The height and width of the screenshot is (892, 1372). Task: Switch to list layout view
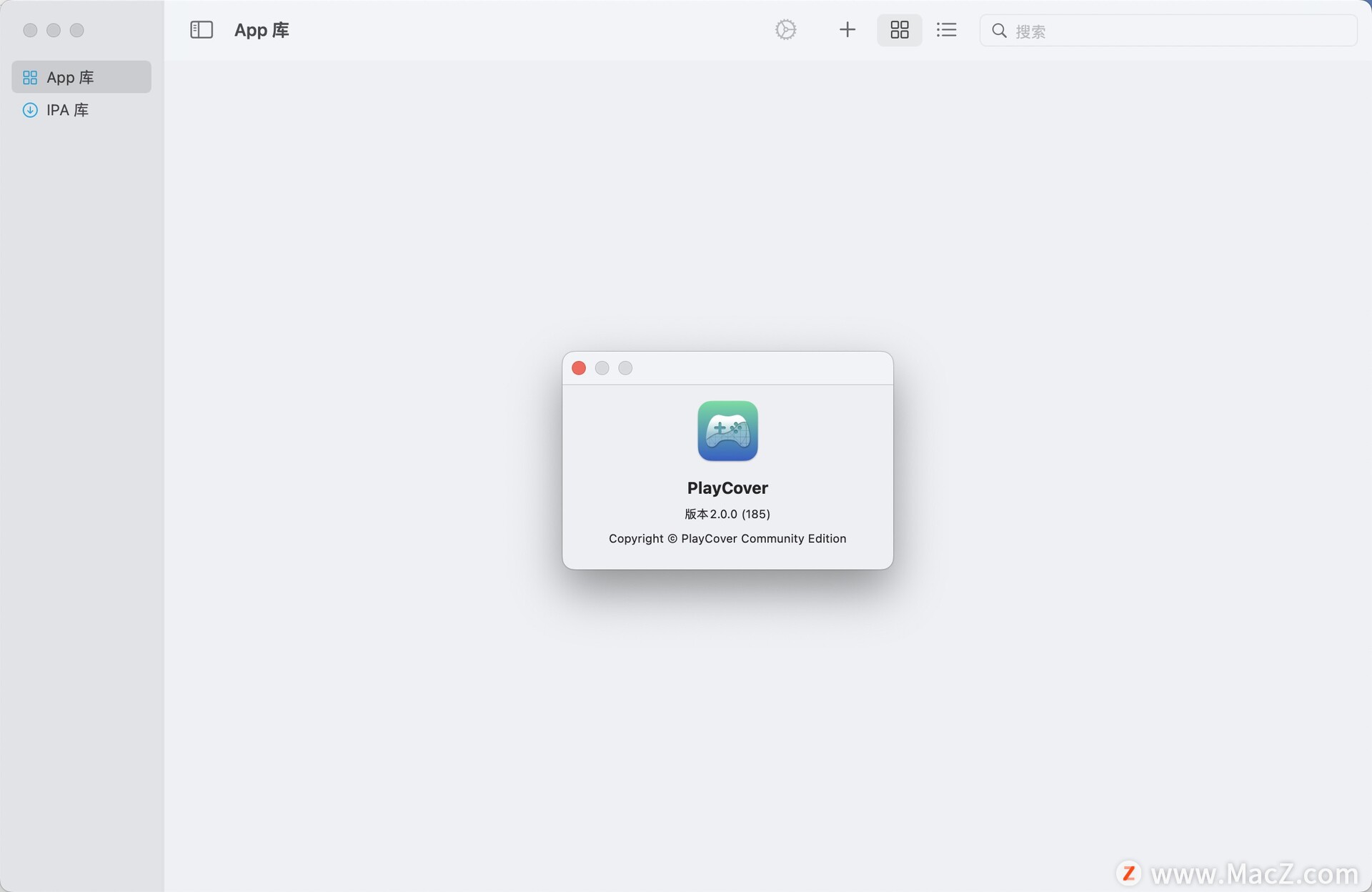pos(946,30)
